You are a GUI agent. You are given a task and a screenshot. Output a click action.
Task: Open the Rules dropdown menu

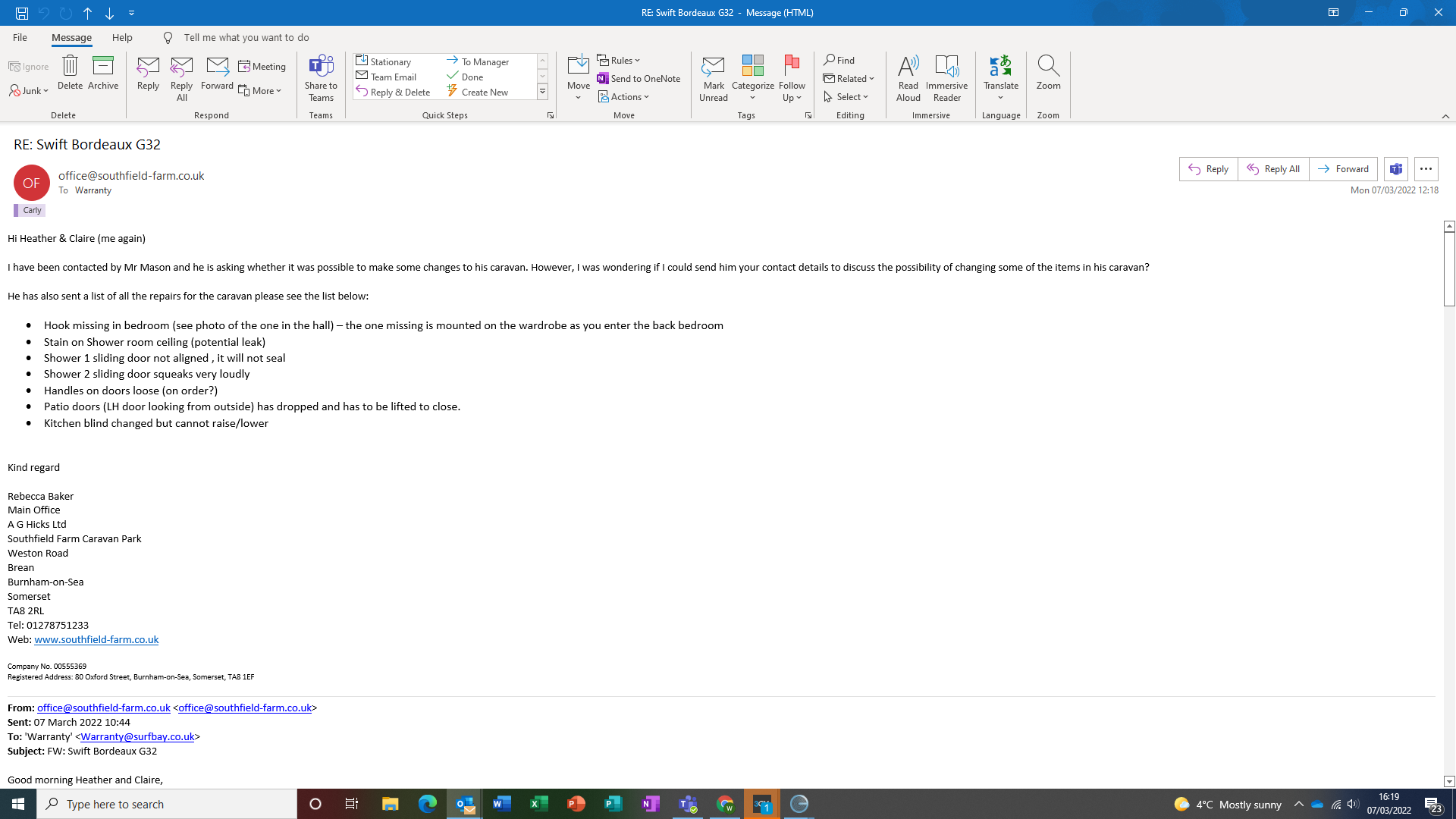tap(619, 60)
